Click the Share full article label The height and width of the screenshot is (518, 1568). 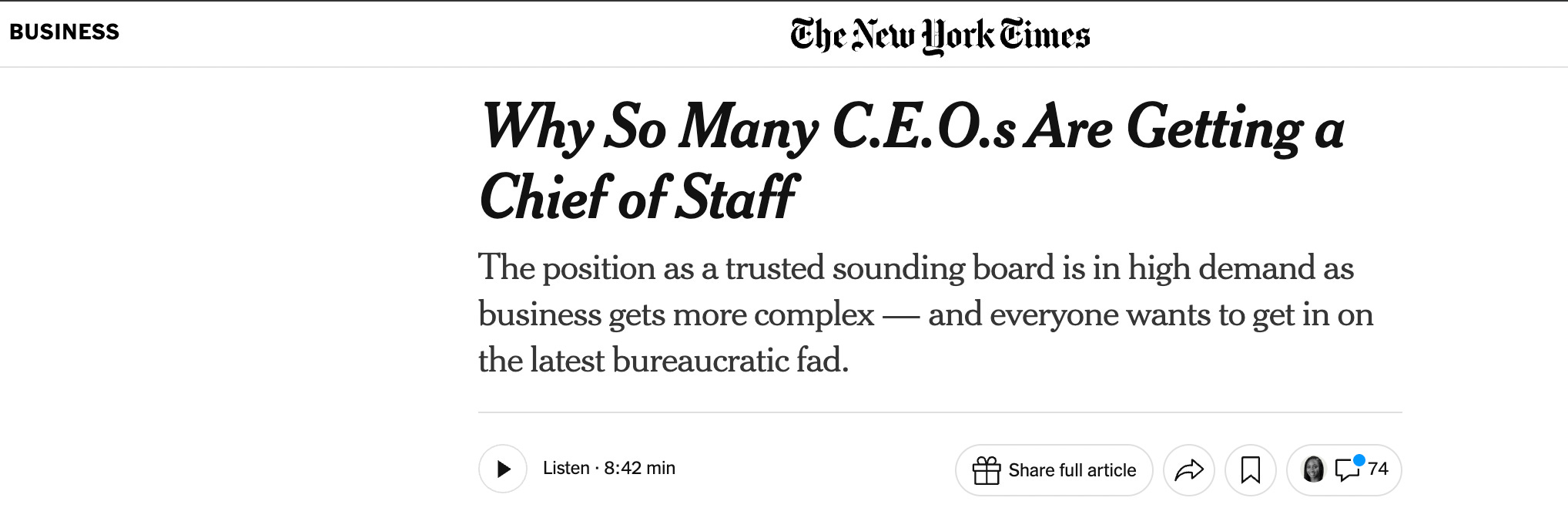click(1072, 470)
